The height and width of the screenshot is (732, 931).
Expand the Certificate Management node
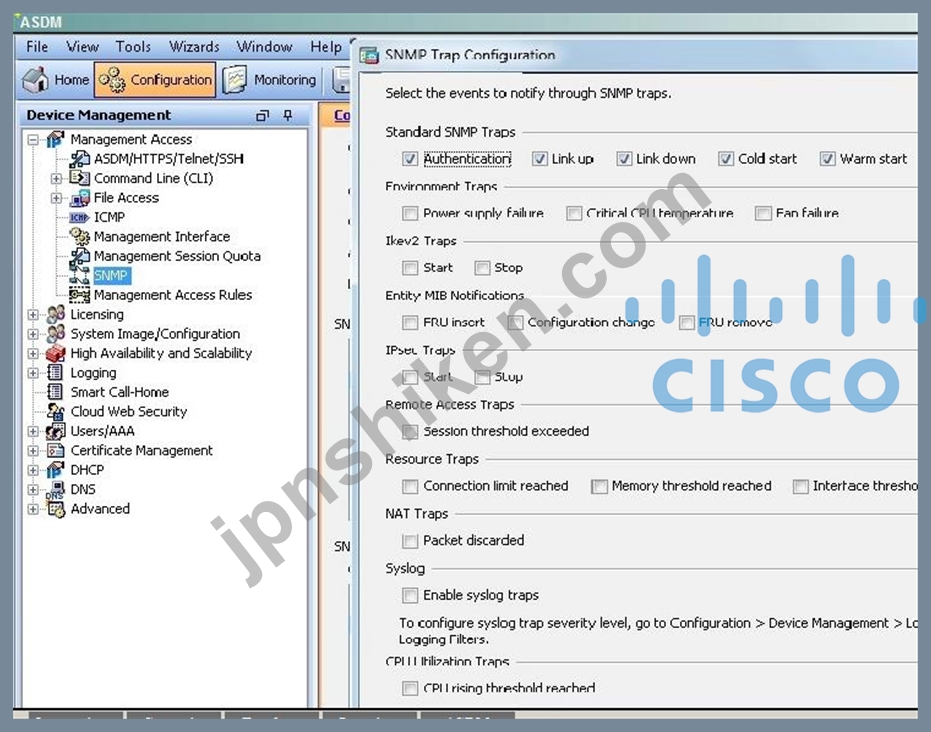pyautogui.click(x=33, y=451)
